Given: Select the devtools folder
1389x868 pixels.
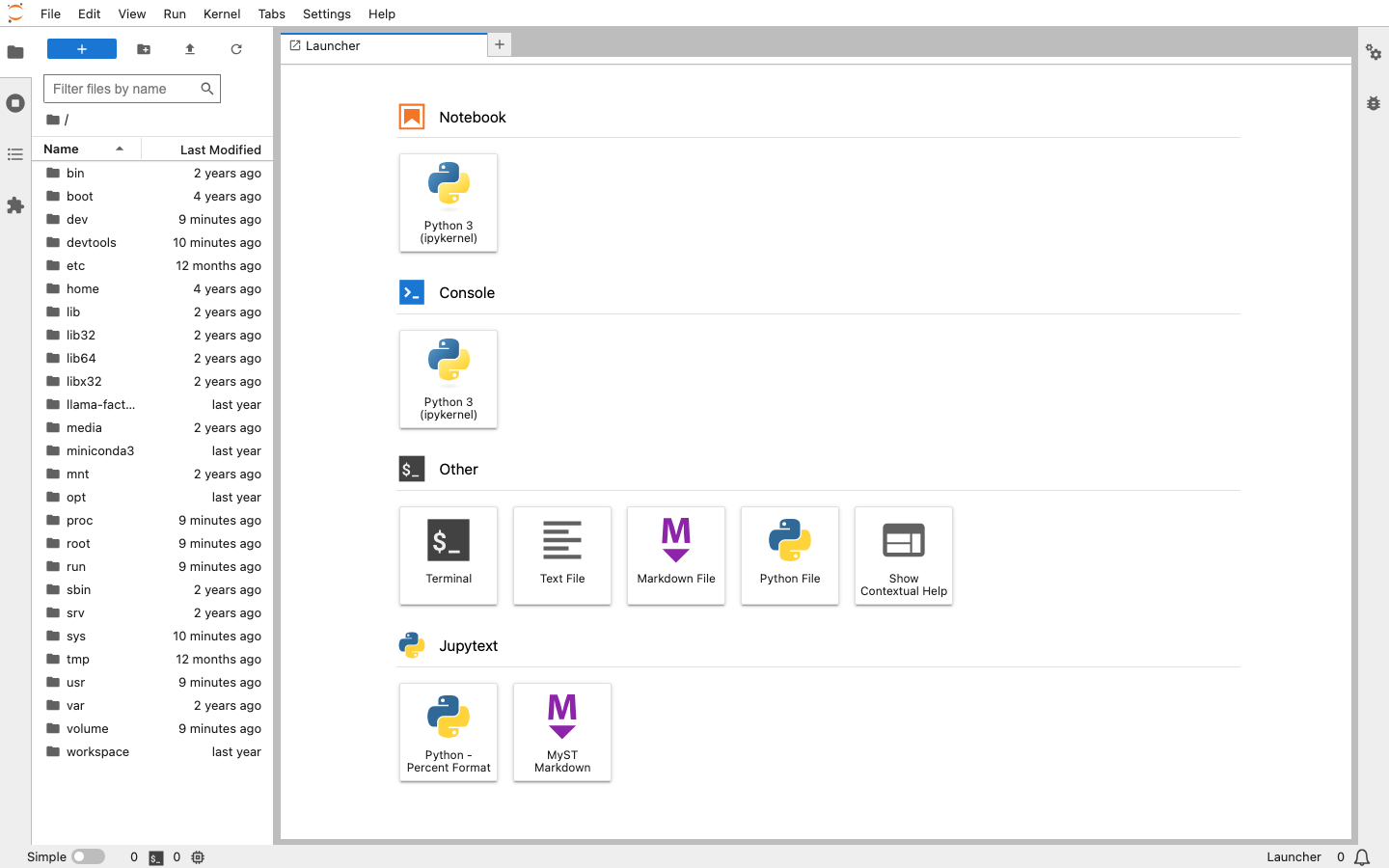Looking at the screenshot, I should (152, 243).
